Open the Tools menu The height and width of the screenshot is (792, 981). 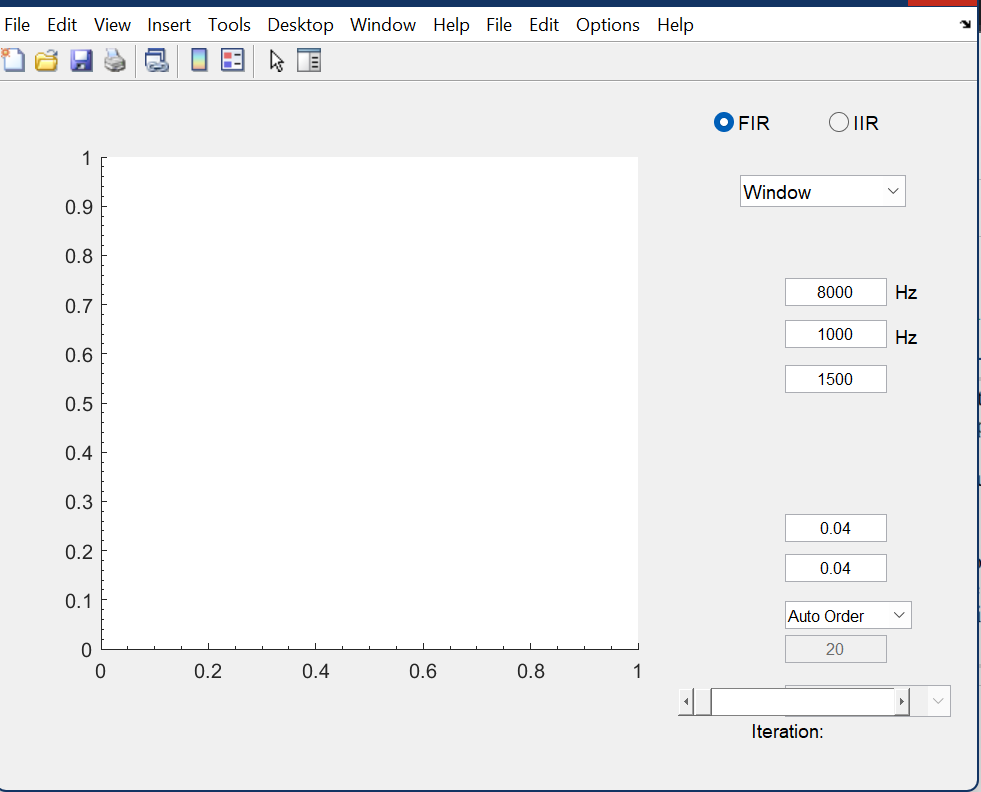(229, 24)
